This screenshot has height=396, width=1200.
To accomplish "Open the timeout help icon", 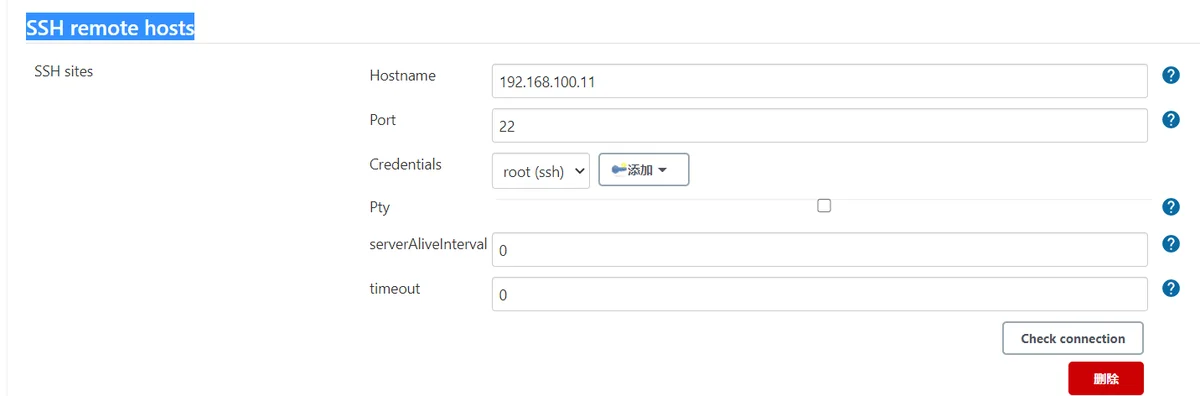I will coord(1171,288).
